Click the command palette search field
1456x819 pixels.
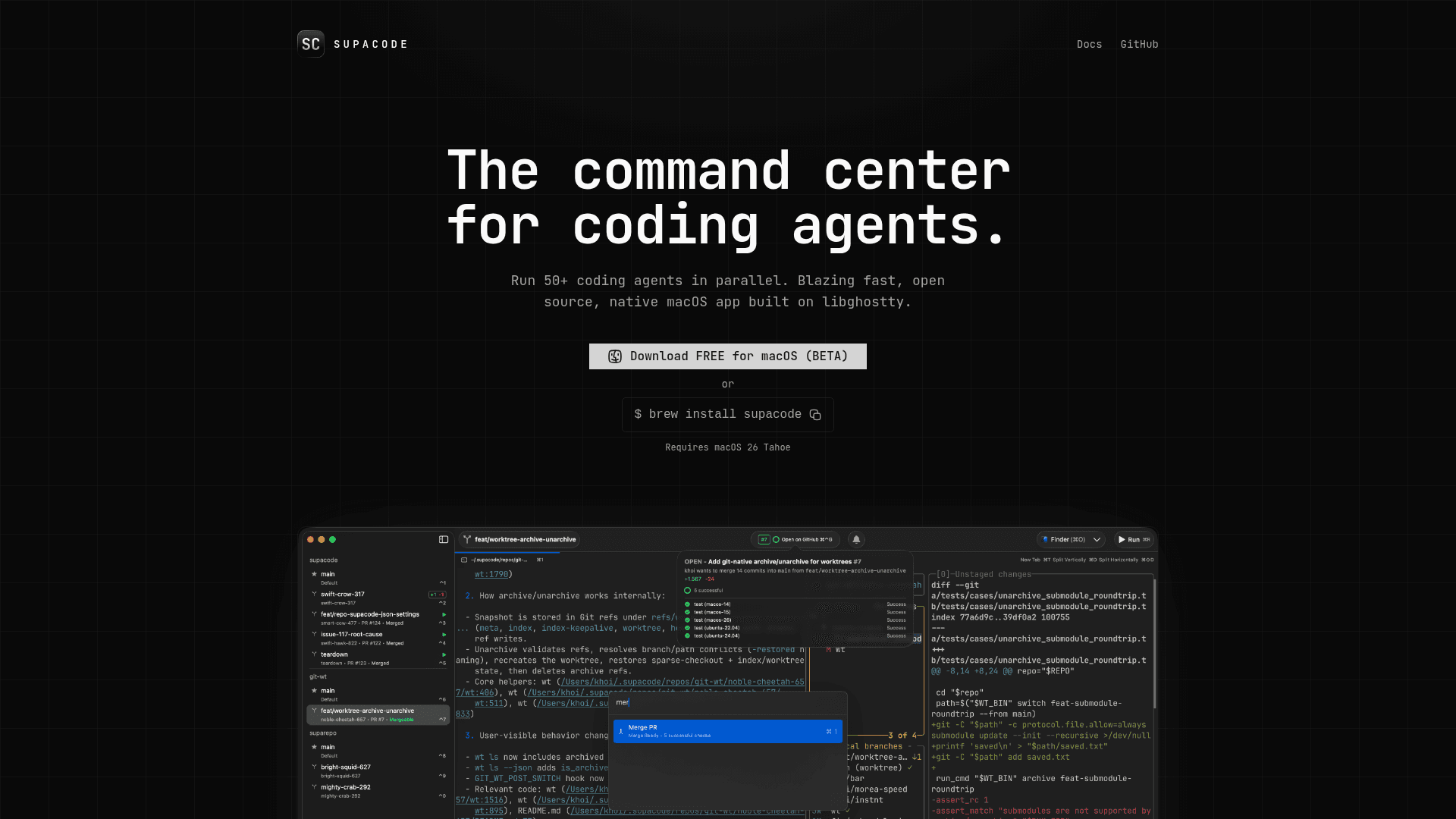727,703
